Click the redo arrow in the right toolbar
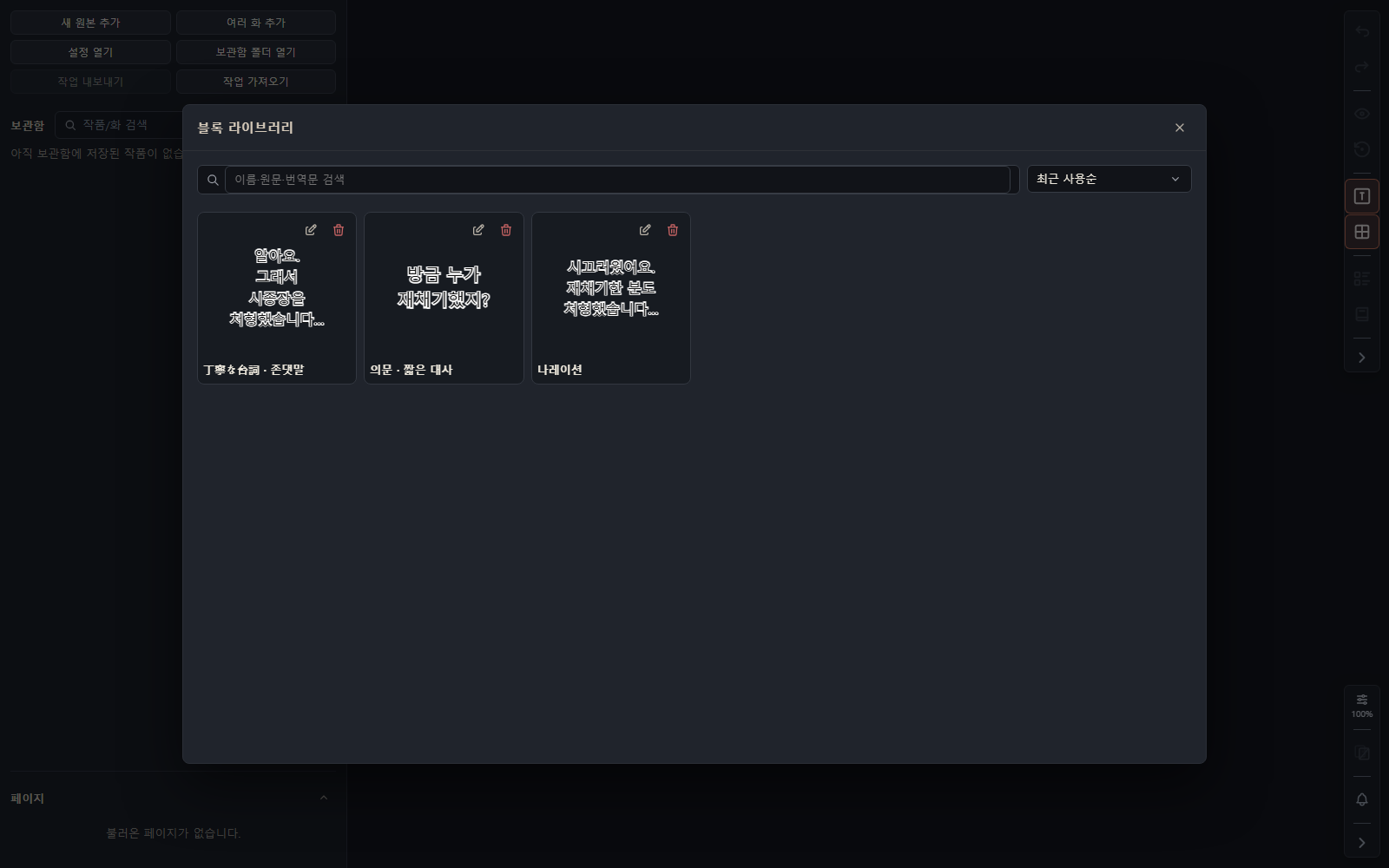Screen dimensions: 1389x868 point(1362,67)
